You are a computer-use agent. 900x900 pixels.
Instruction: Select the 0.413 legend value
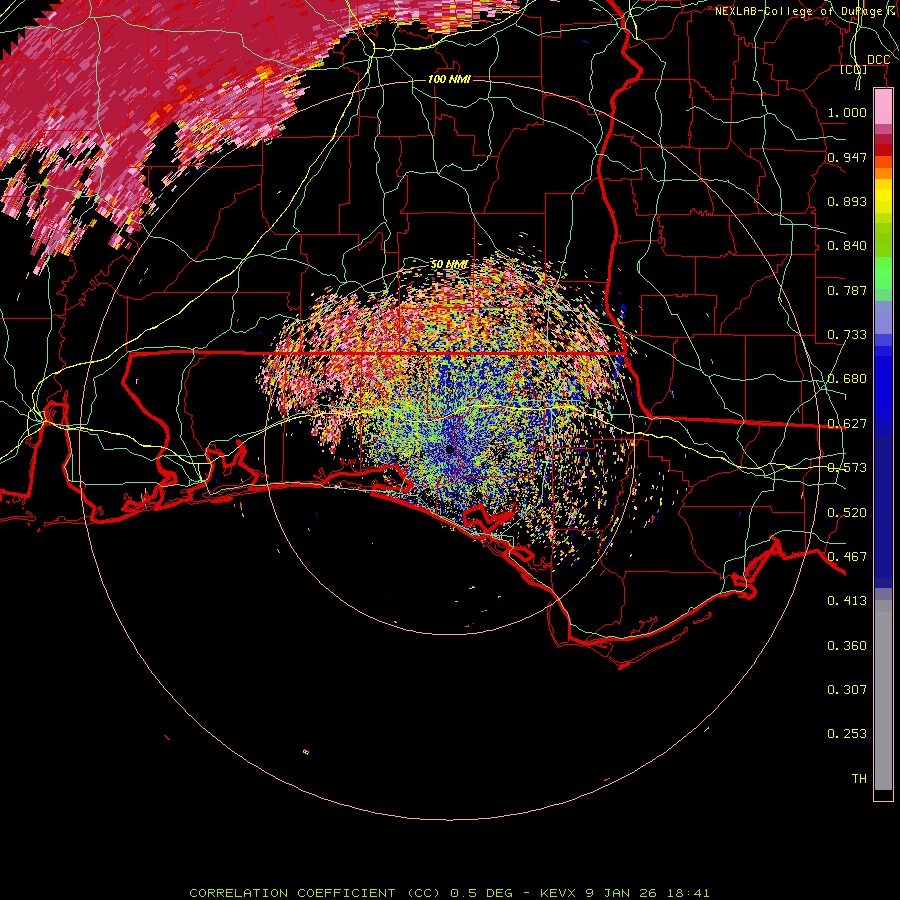847,601
